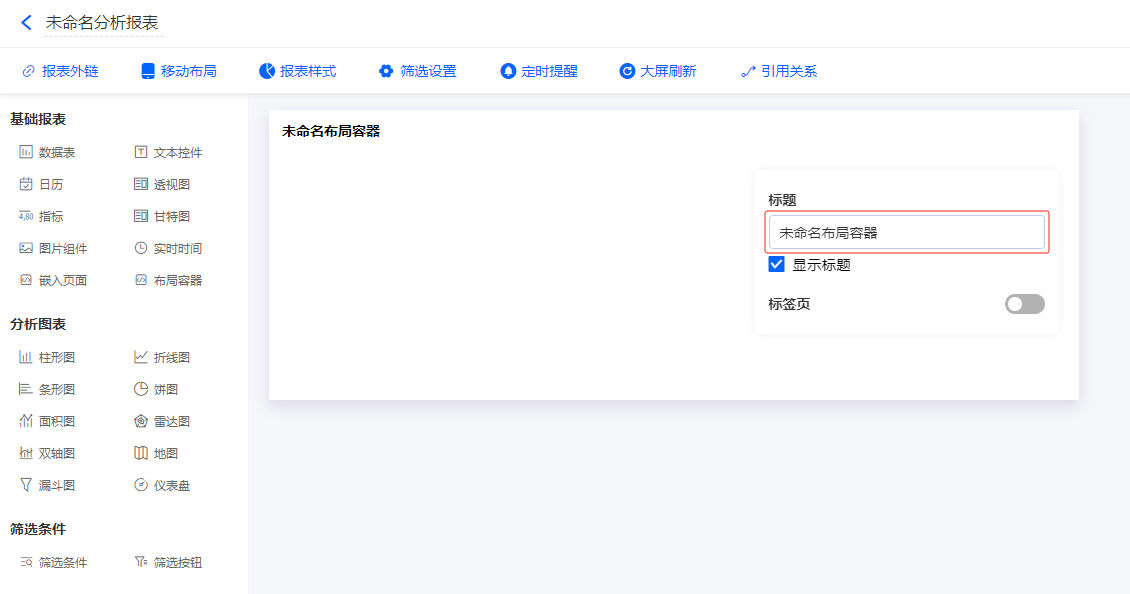Viewport: 1130px width, 594px height.
Task: Uncheck the 显示标题 checkbox
Action: click(x=776, y=265)
